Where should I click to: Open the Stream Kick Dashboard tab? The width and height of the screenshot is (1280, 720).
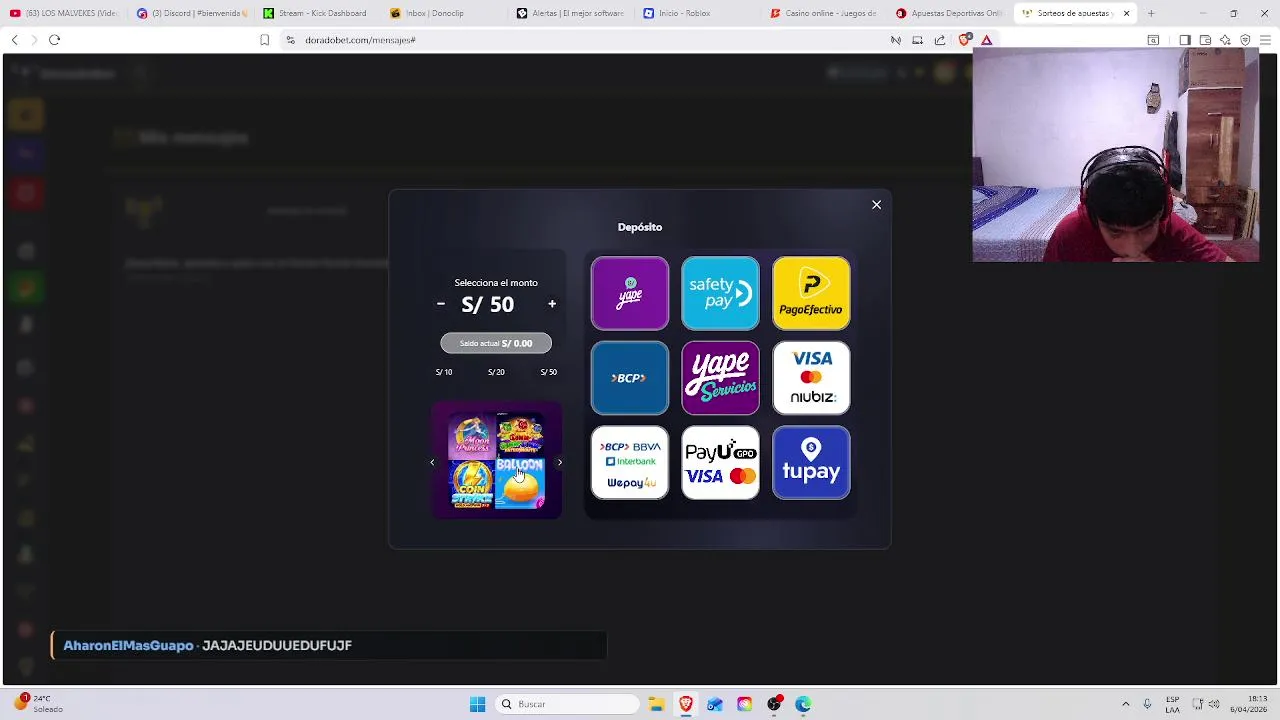click(318, 13)
